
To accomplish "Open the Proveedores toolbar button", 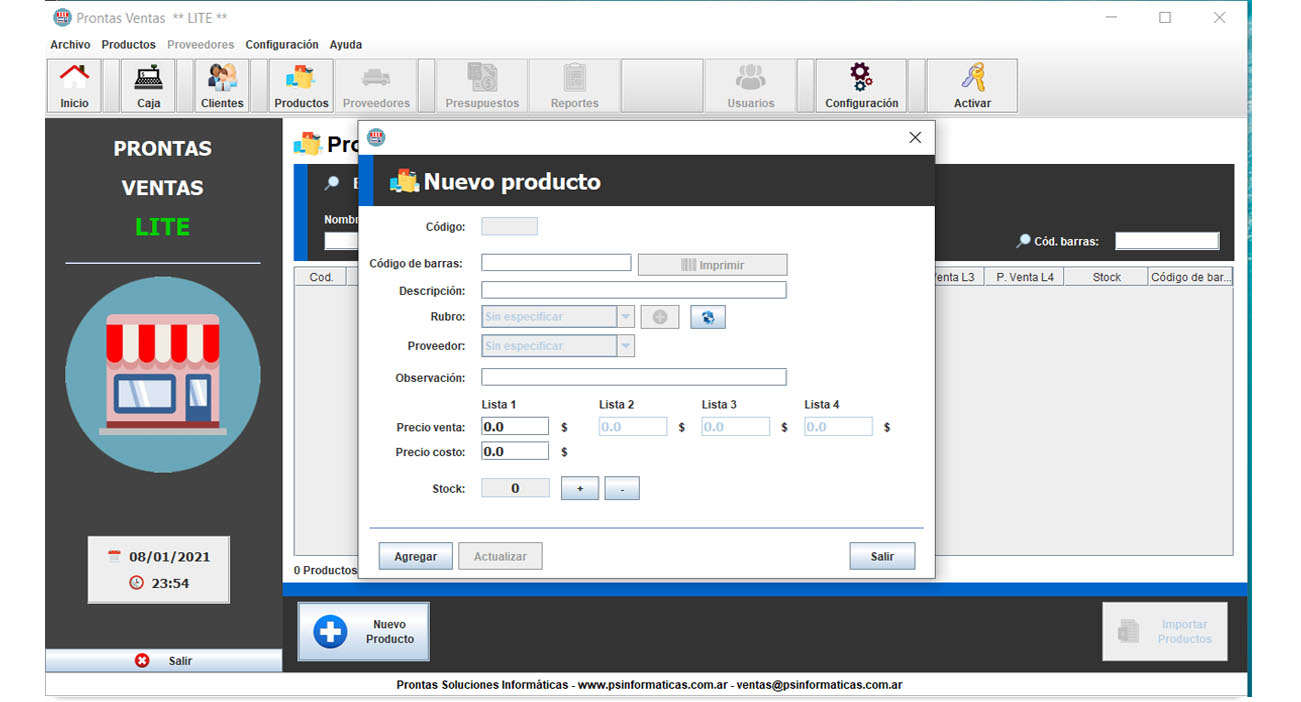I will click(376, 86).
